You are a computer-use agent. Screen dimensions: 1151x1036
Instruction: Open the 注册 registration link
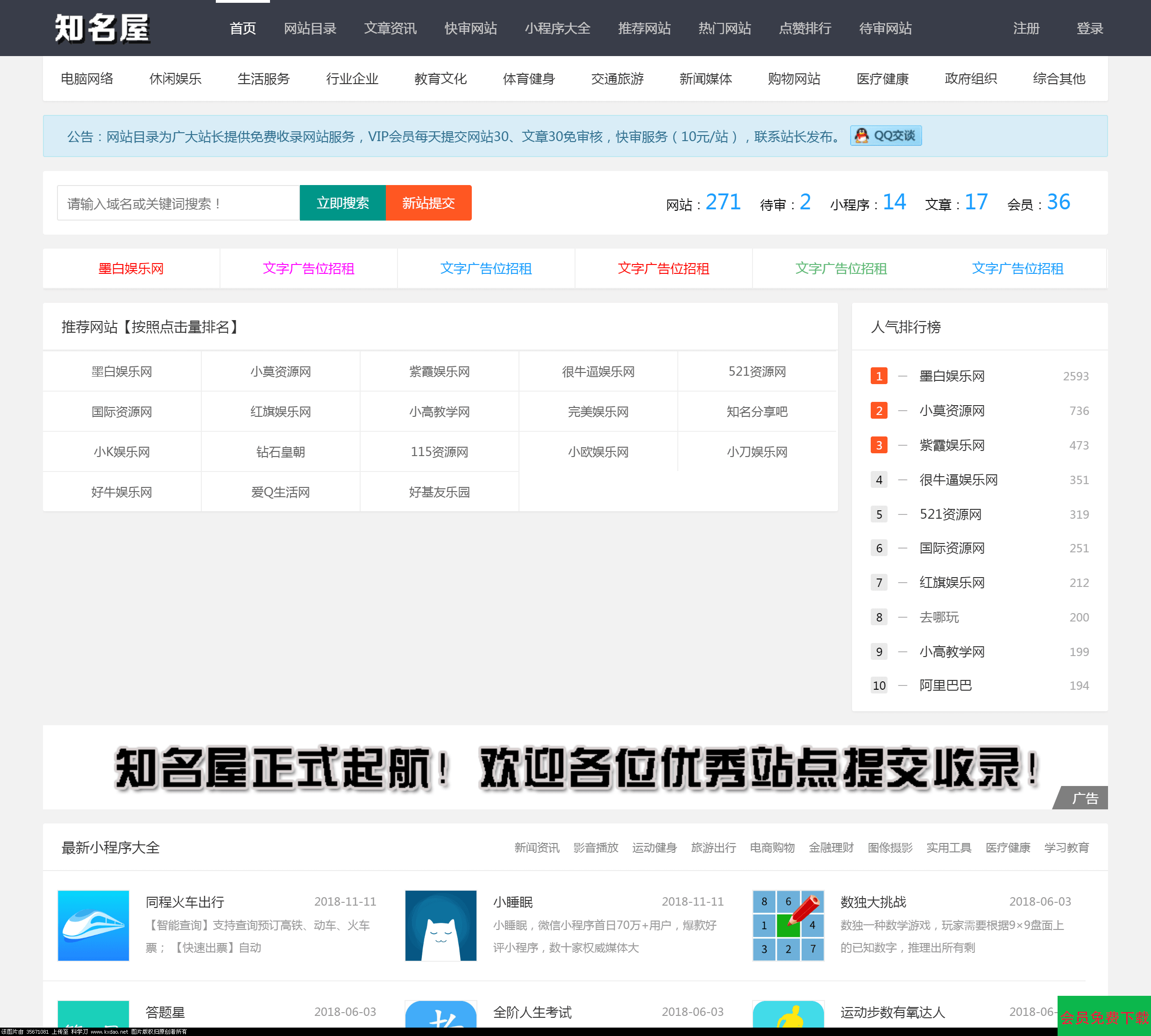point(1026,29)
